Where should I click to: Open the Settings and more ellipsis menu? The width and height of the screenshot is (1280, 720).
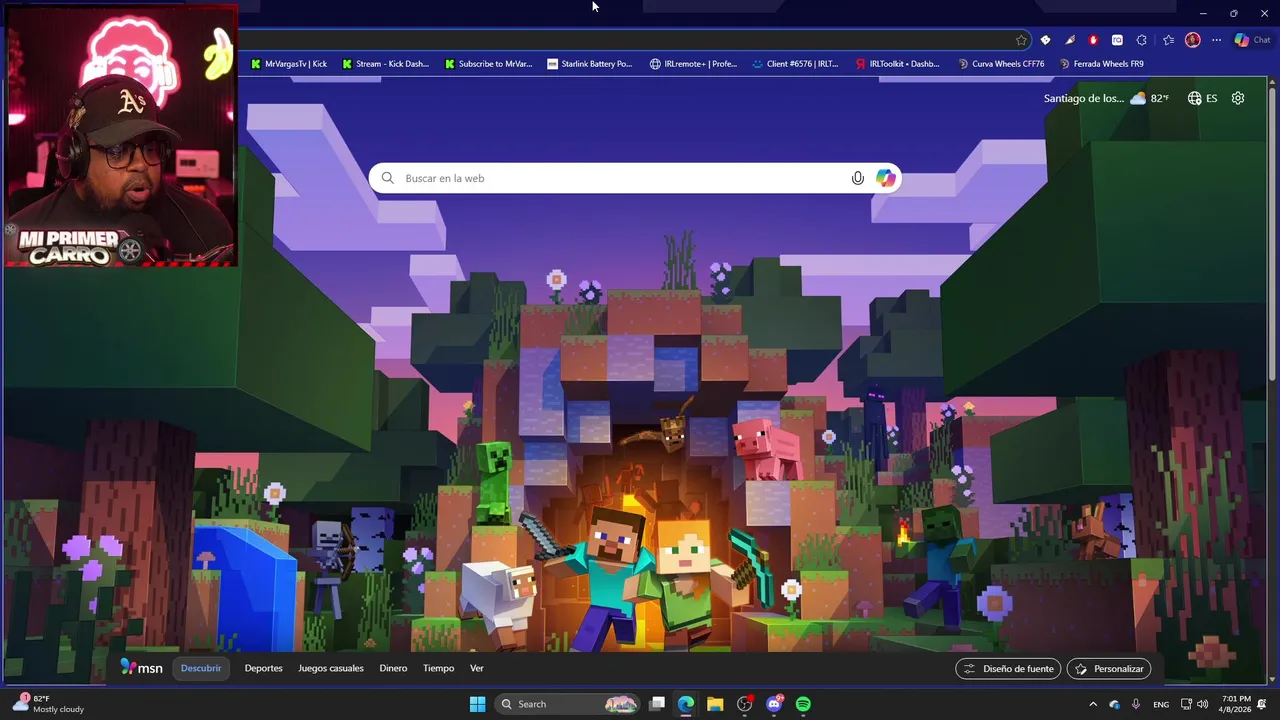coord(1216,40)
